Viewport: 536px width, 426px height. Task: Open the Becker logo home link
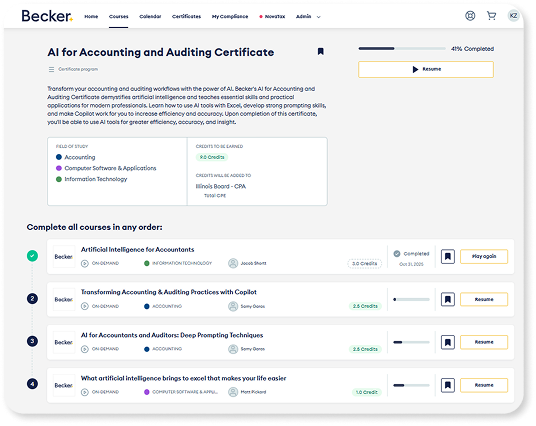pyautogui.click(x=47, y=16)
